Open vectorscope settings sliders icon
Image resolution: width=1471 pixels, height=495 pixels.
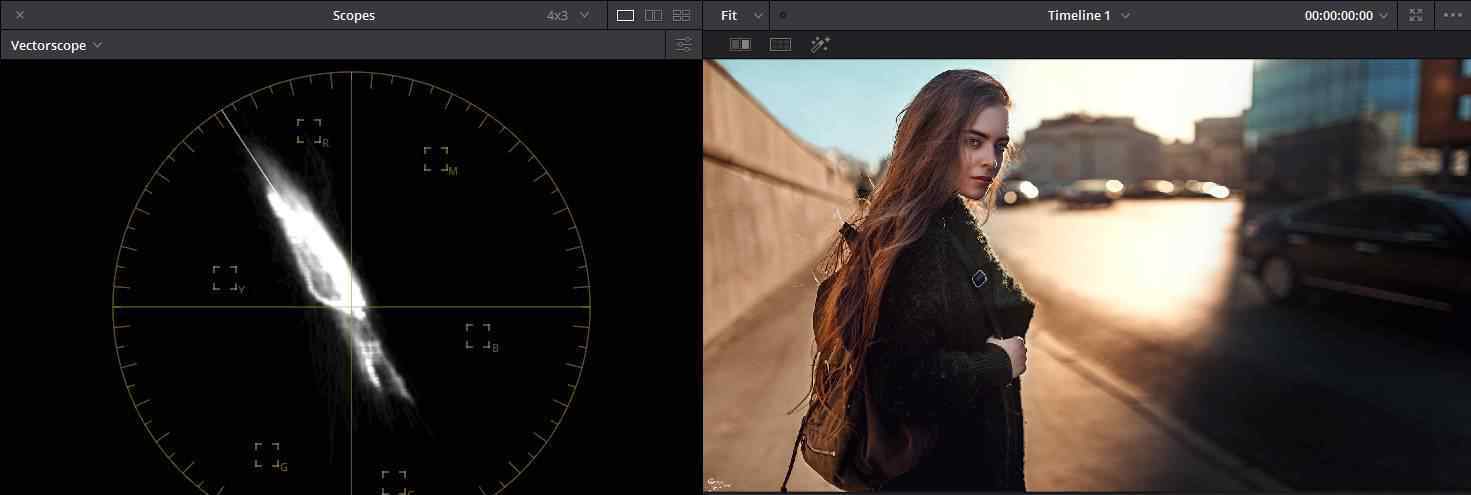pyautogui.click(x=684, y=45)
